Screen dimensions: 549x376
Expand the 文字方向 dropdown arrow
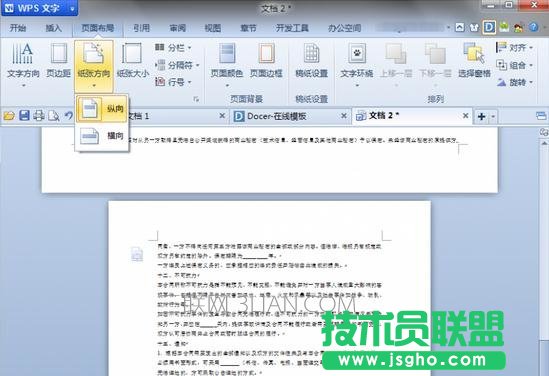[23, 85]
